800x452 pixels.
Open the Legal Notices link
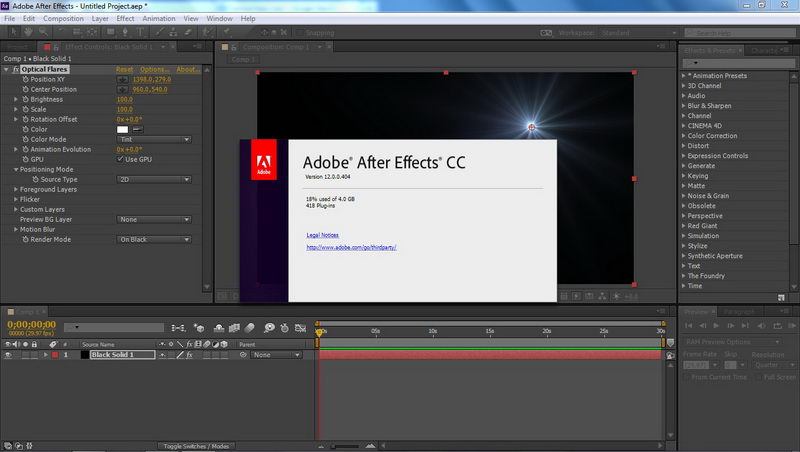(322, 235)
